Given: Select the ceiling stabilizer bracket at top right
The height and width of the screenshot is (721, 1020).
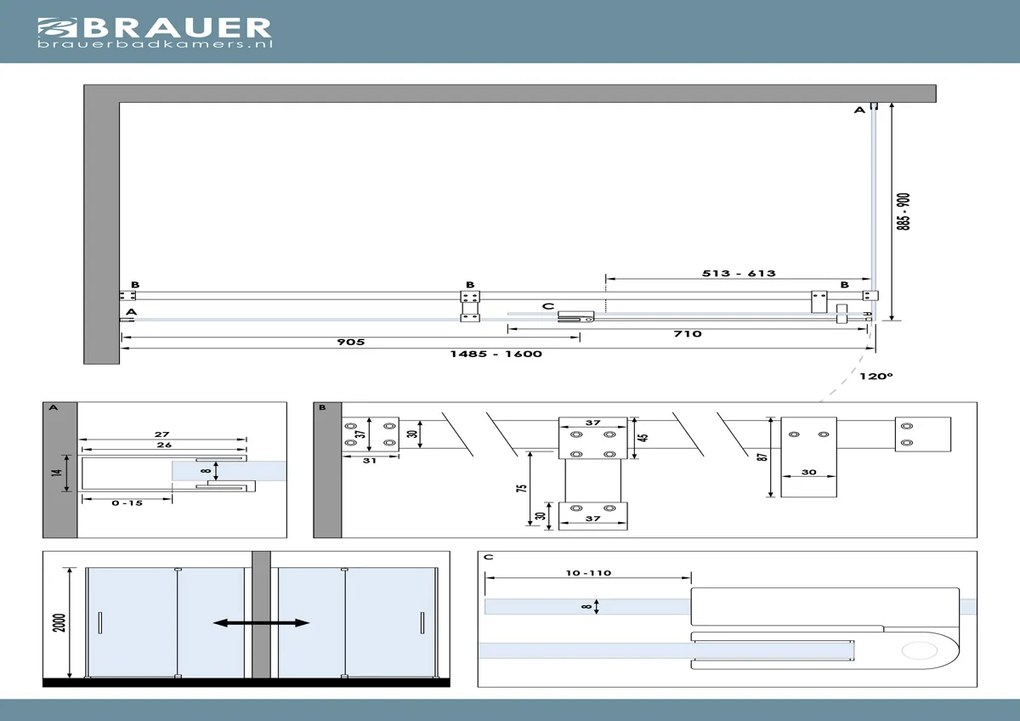Looking at the screenshot, I should (x=875, y=105).
